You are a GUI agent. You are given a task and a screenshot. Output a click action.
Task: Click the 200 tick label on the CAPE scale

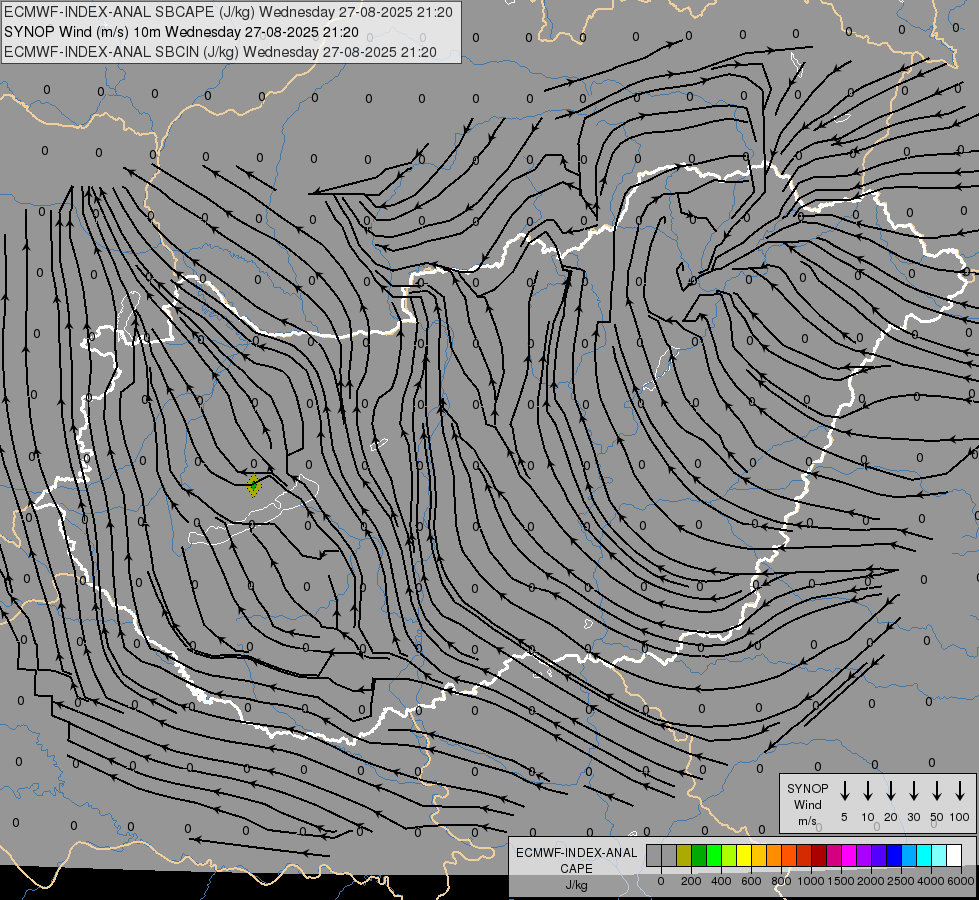tap(691, 881)
